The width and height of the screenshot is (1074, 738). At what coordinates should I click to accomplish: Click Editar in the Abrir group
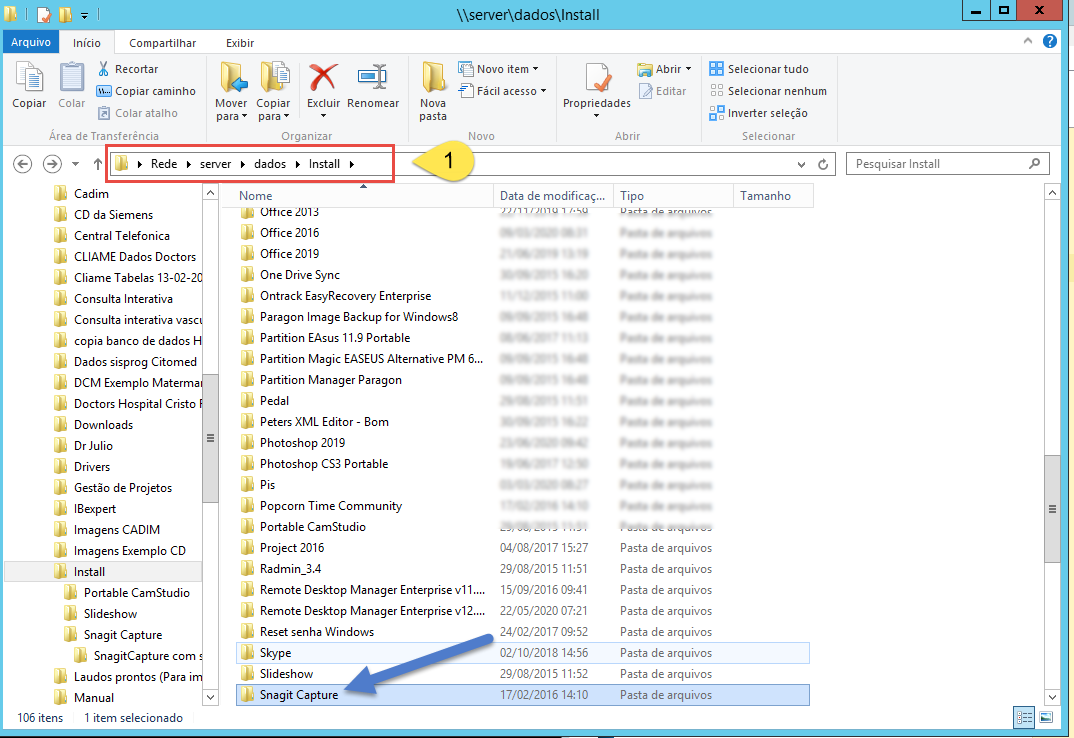click(662, 91)
